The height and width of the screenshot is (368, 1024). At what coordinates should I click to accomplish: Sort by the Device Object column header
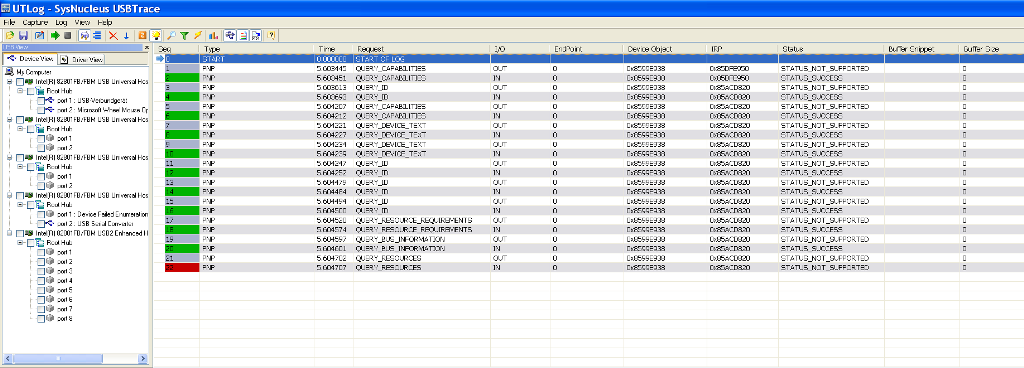coord(665,49)
